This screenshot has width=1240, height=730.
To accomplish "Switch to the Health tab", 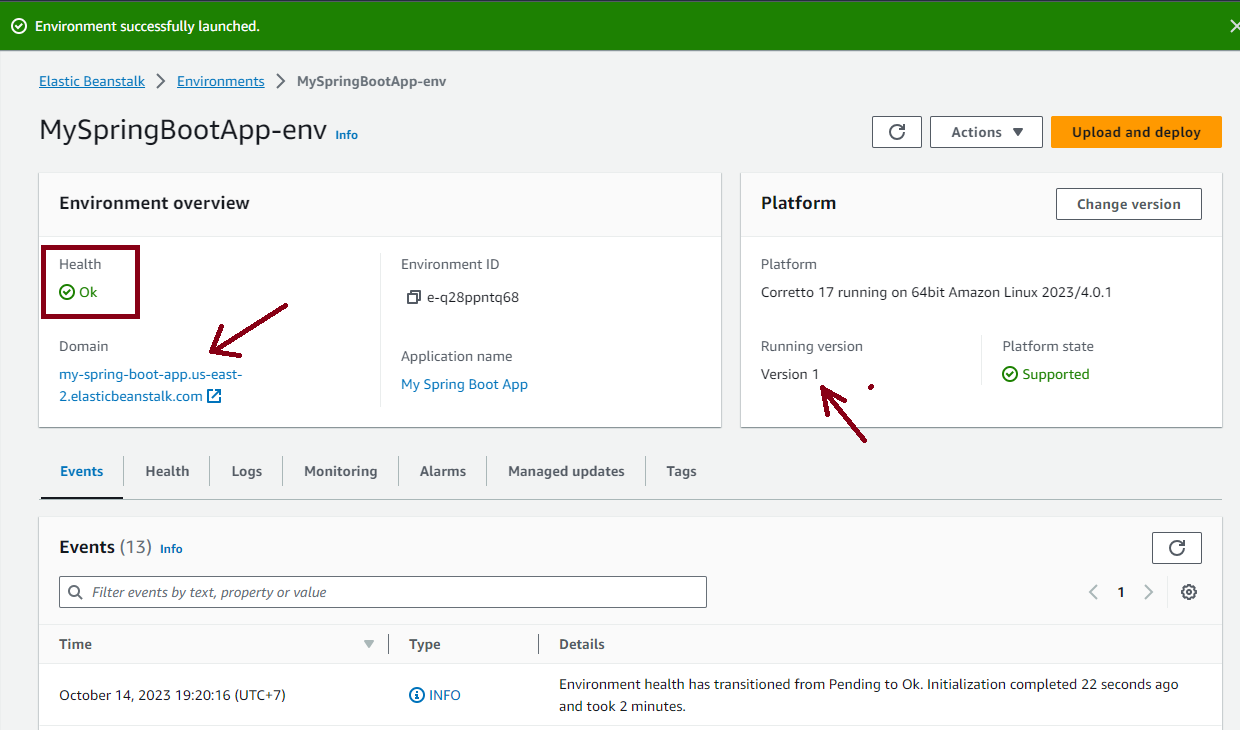I will (x=167, y=471).
